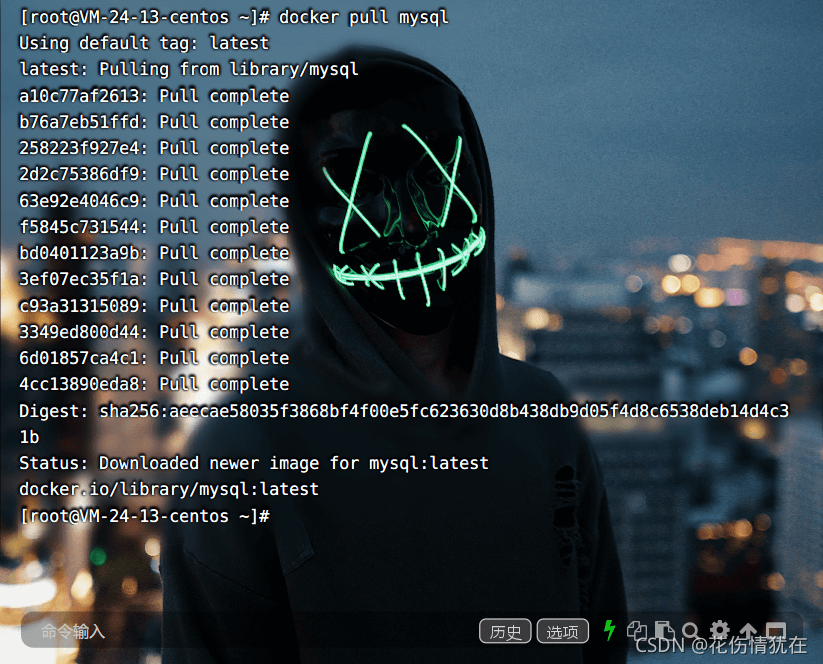Focus the 命令输入 command input field

pos(247,630)
